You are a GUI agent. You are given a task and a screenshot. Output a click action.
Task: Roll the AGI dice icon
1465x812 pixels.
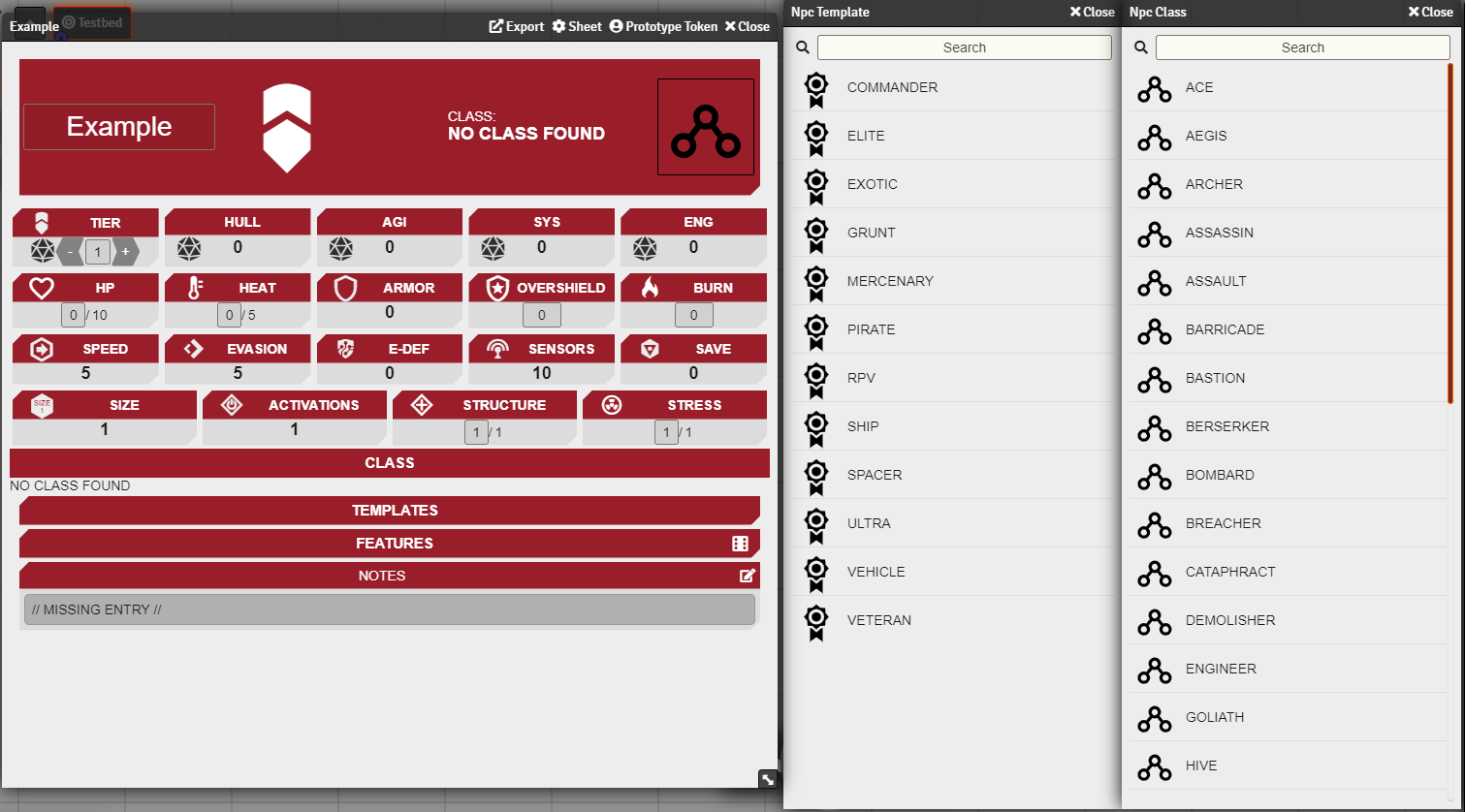point(340,249)
